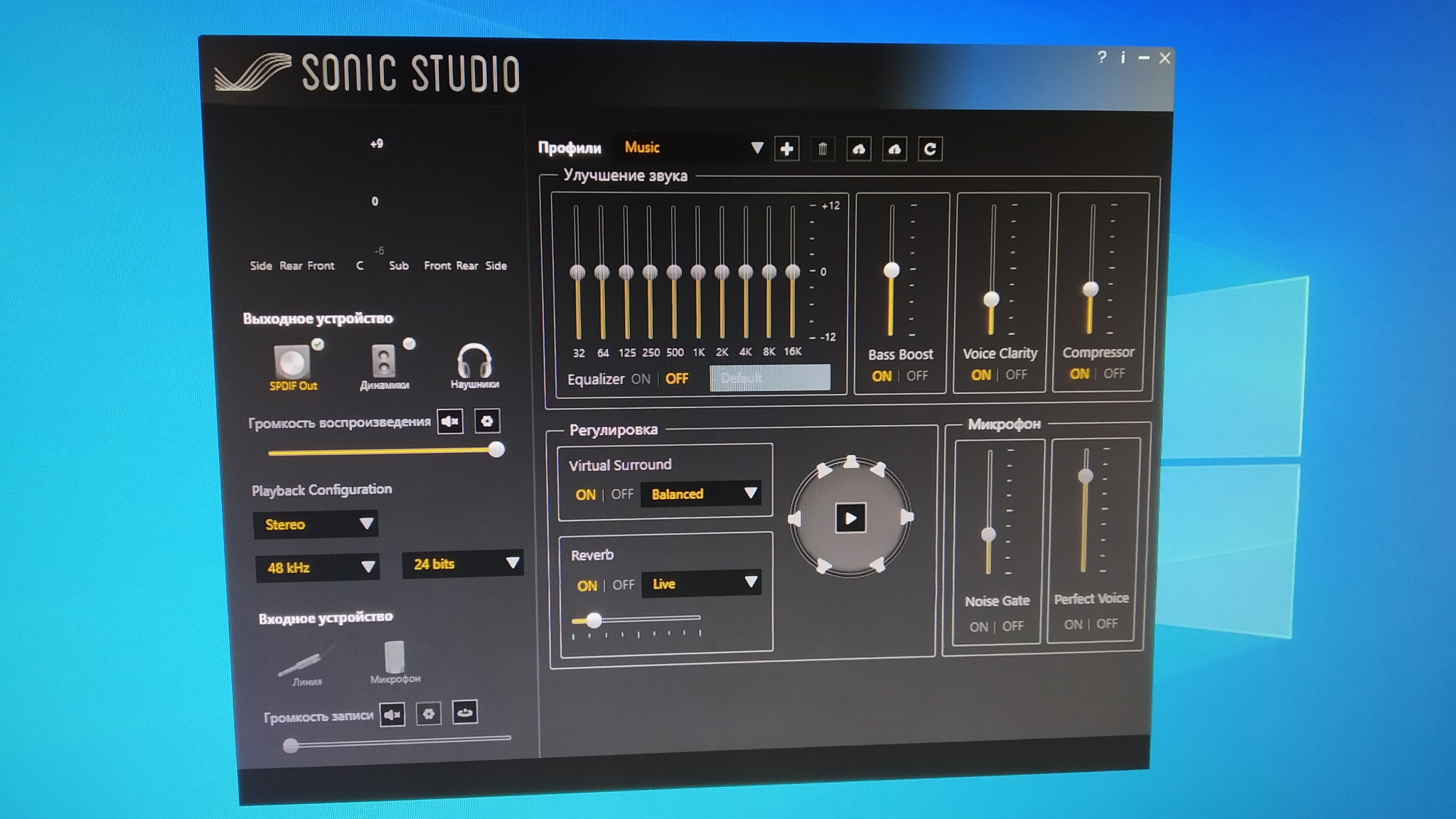Open the Stereo playback configuration dropdown

pyautogui.click(x=316, y=524)
